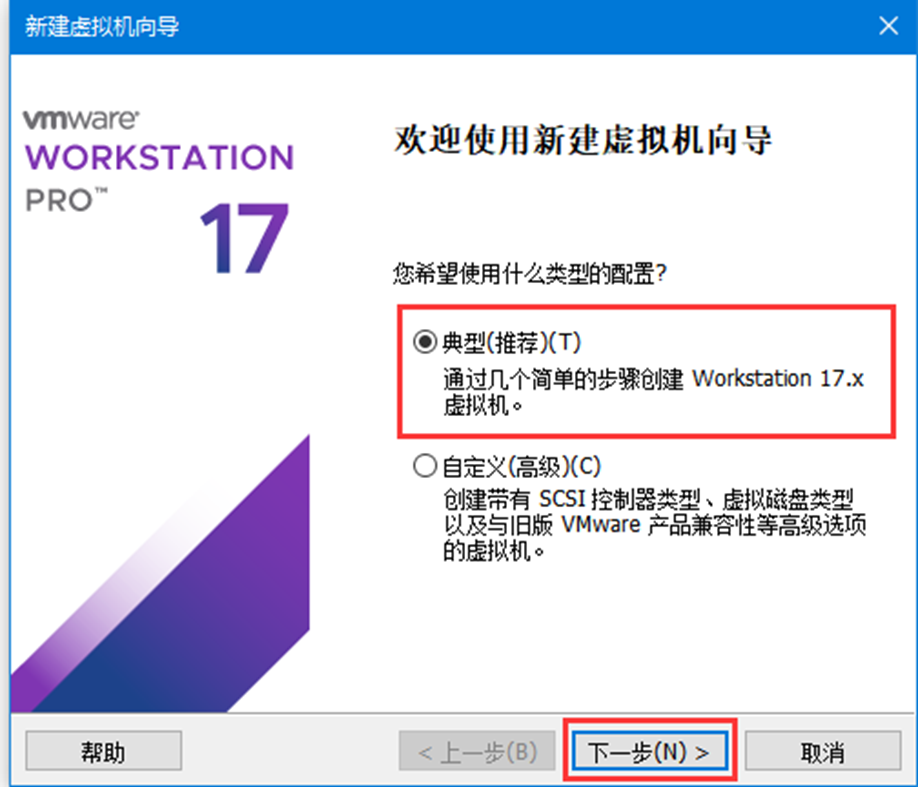Click the heading 欢迎使用新建虚拟机向导
This screenshot has width=918, height=787.
coord(583,140)
